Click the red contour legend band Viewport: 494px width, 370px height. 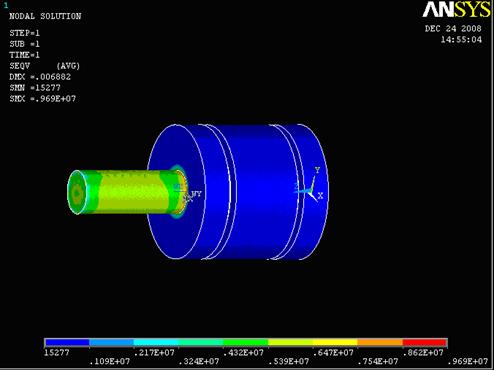point(425,342)
